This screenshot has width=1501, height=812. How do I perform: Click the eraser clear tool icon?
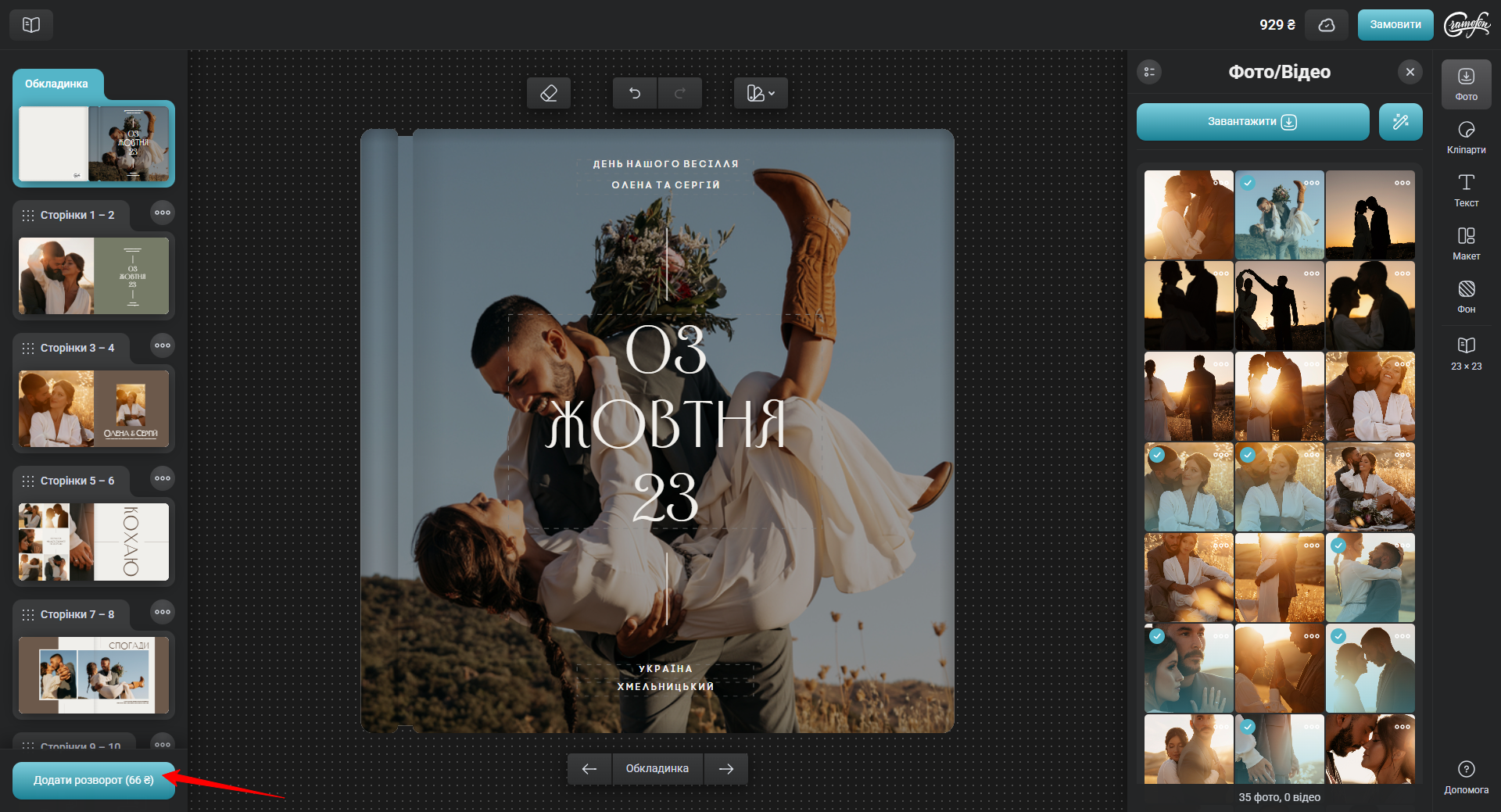[548, 94]
